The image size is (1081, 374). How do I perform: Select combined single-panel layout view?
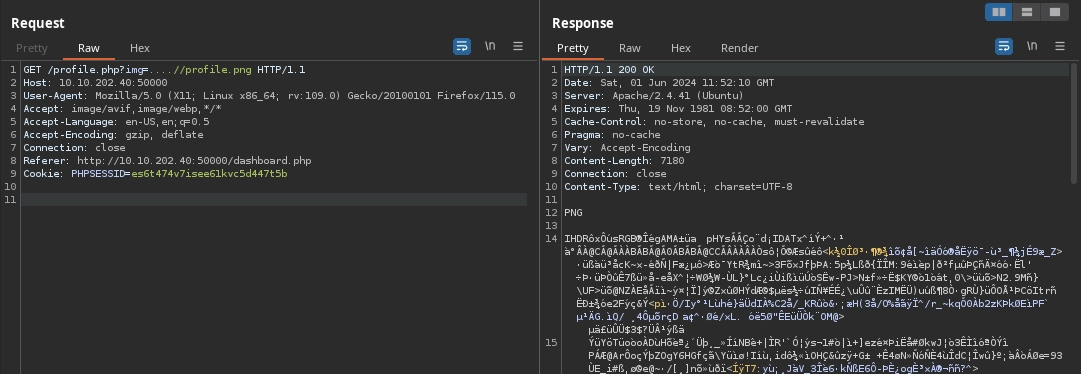(x=1054, y=12)
